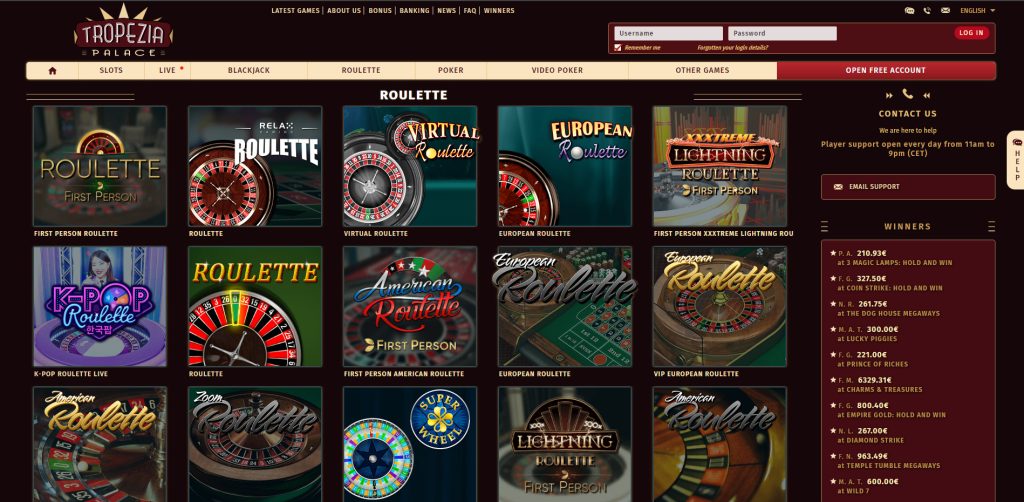Screen dimensions: 1024x502
Task: Click the phone callback icon in header
Action: [927, 10]
